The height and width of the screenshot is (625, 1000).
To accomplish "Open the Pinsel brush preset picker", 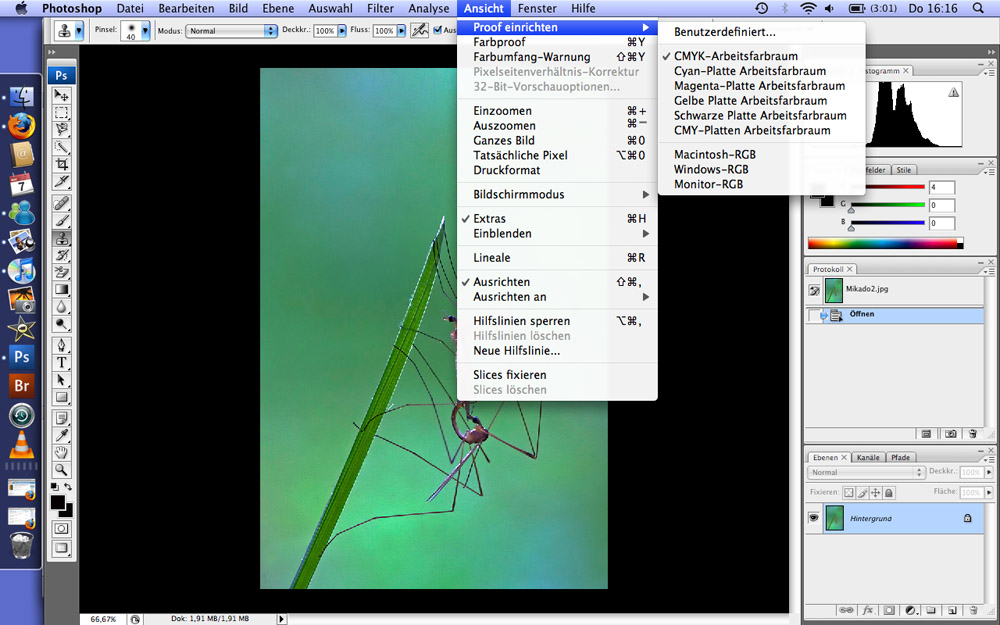I will (135, 31).
